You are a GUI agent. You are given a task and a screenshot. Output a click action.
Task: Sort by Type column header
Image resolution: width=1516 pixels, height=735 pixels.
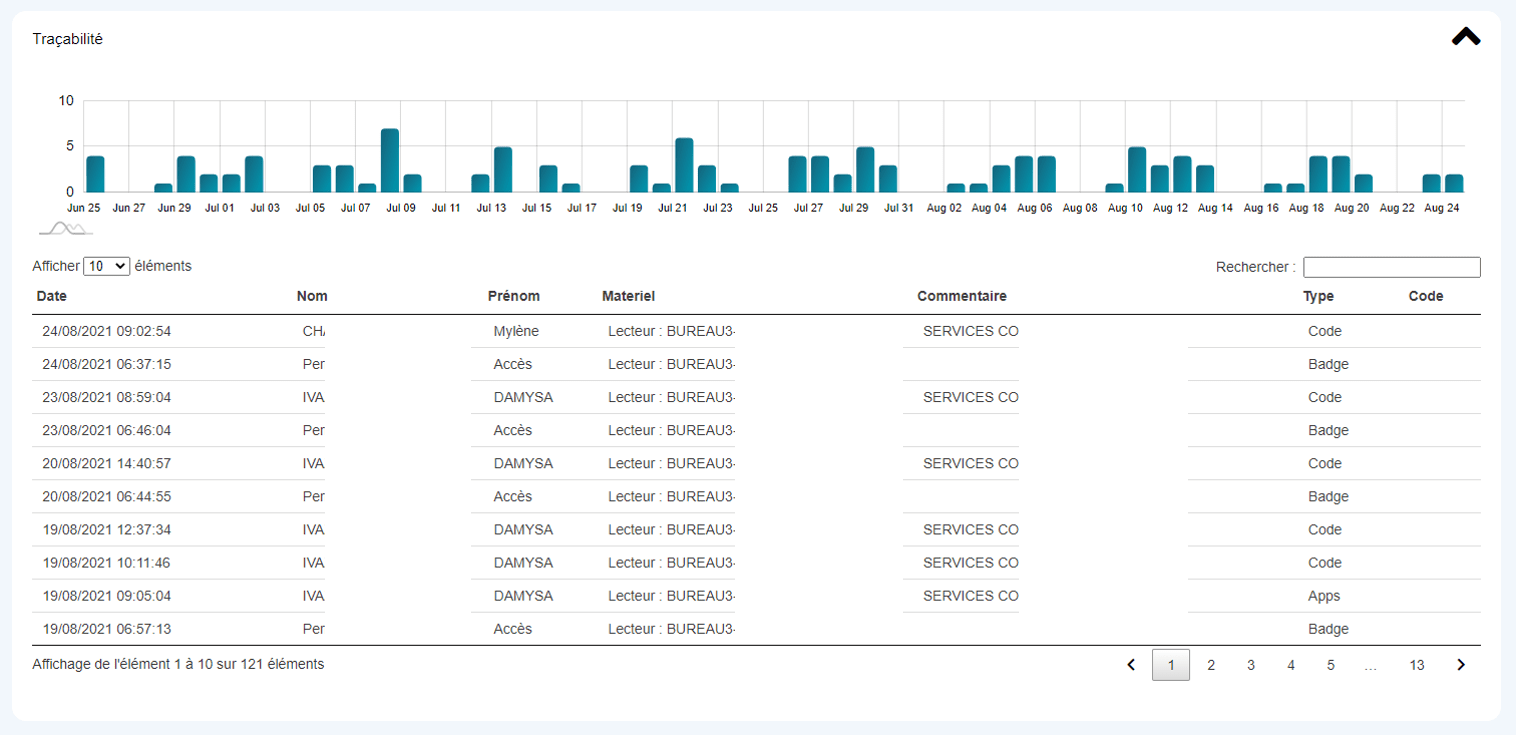1318,296
